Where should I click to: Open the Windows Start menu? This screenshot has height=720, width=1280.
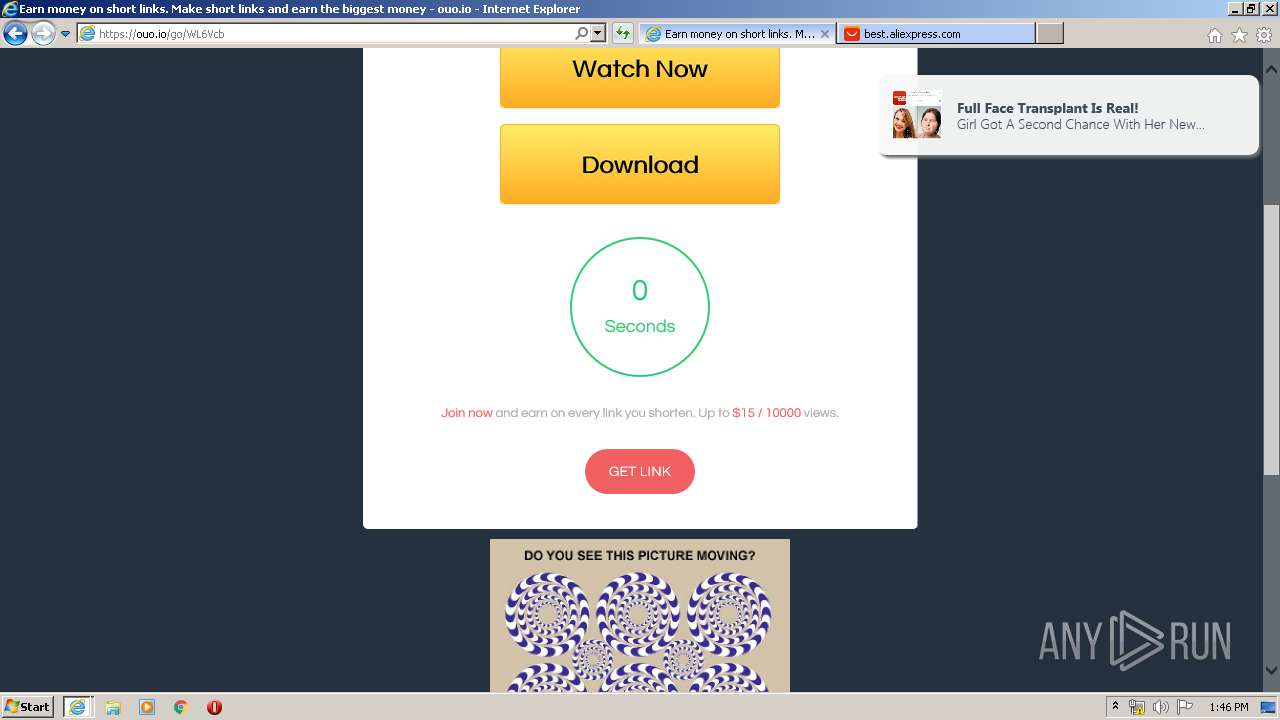click(x=28, y=706)
